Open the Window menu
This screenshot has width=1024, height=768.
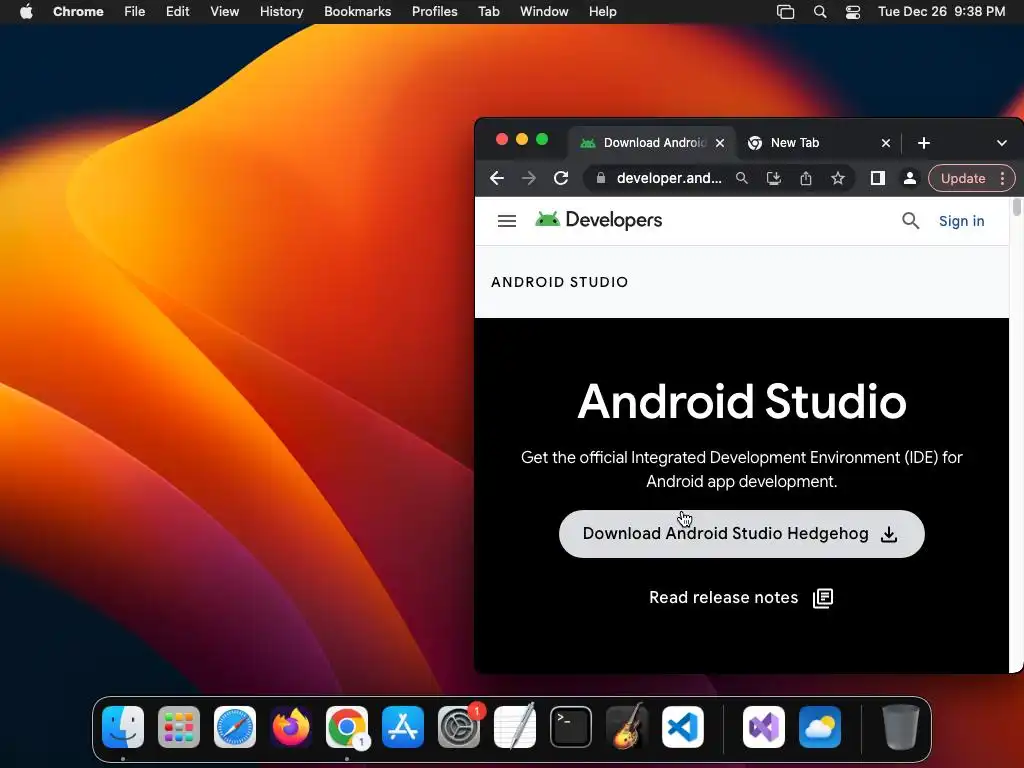[544, 12]
